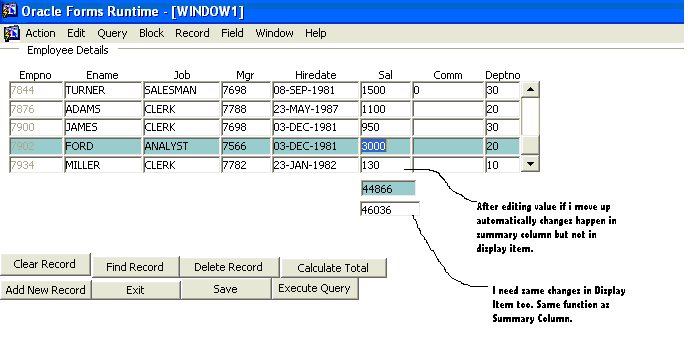The width and height of the screenshot is (688, 360).
Task: Click the Hiredate column header label
Action: click(315, 75)
